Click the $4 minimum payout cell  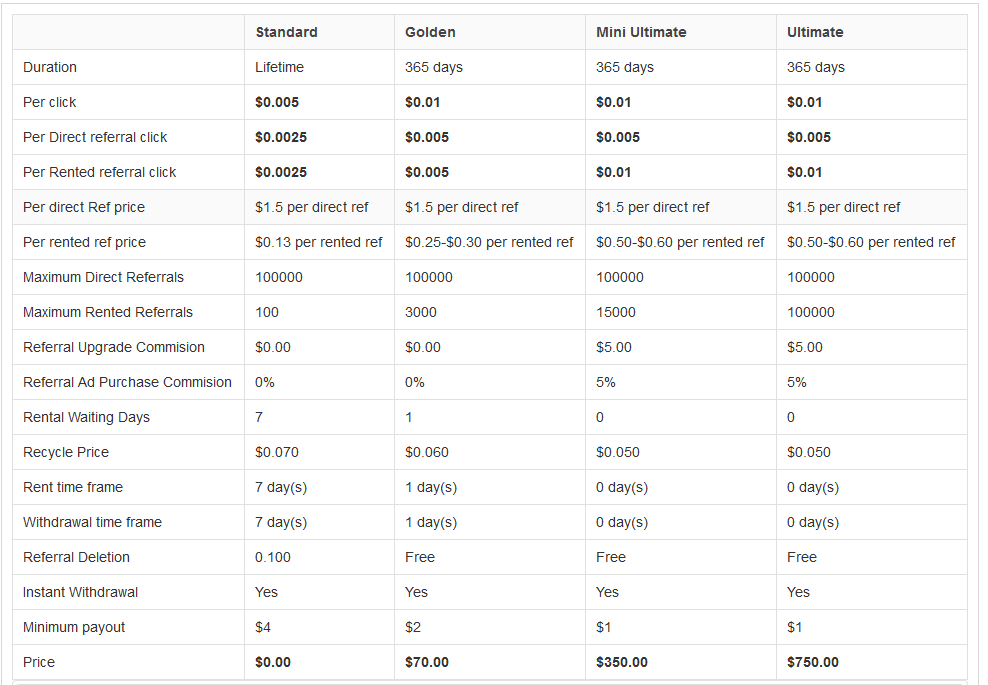tap(263, 627)
